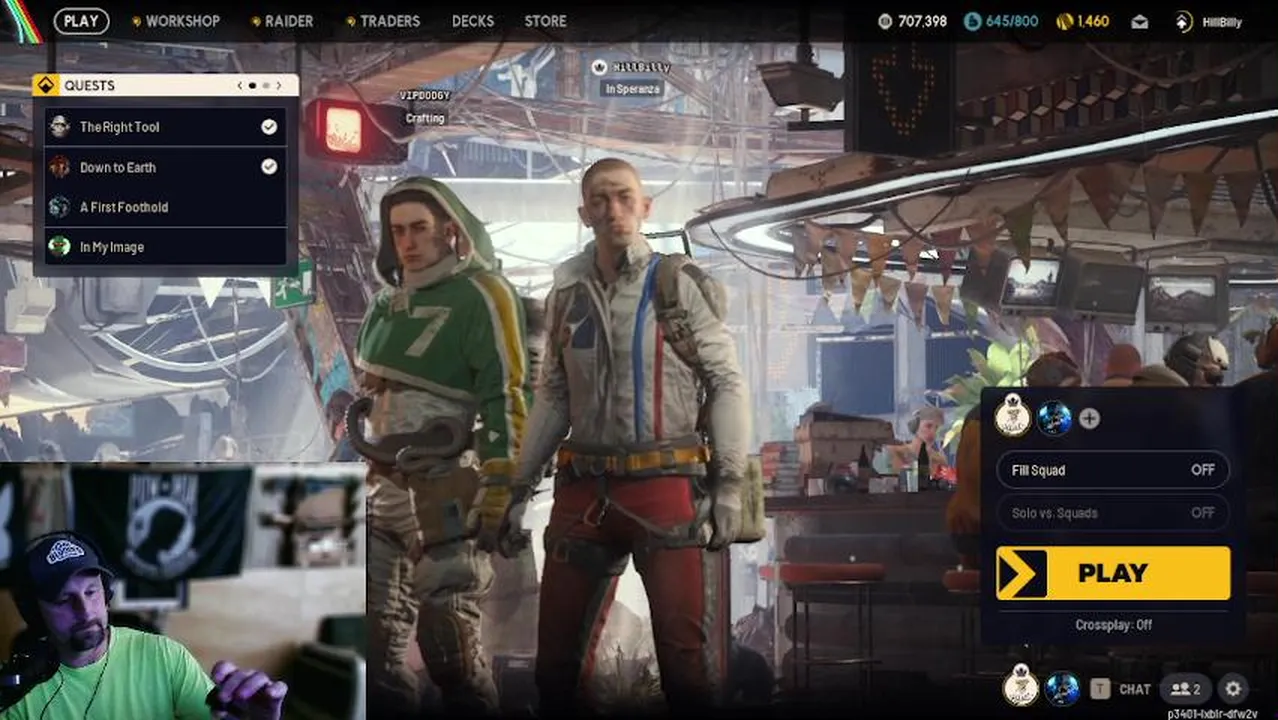Start match with yellow PLAY button
Viewport: 1278px width, 720px height.
point(1113,573)
